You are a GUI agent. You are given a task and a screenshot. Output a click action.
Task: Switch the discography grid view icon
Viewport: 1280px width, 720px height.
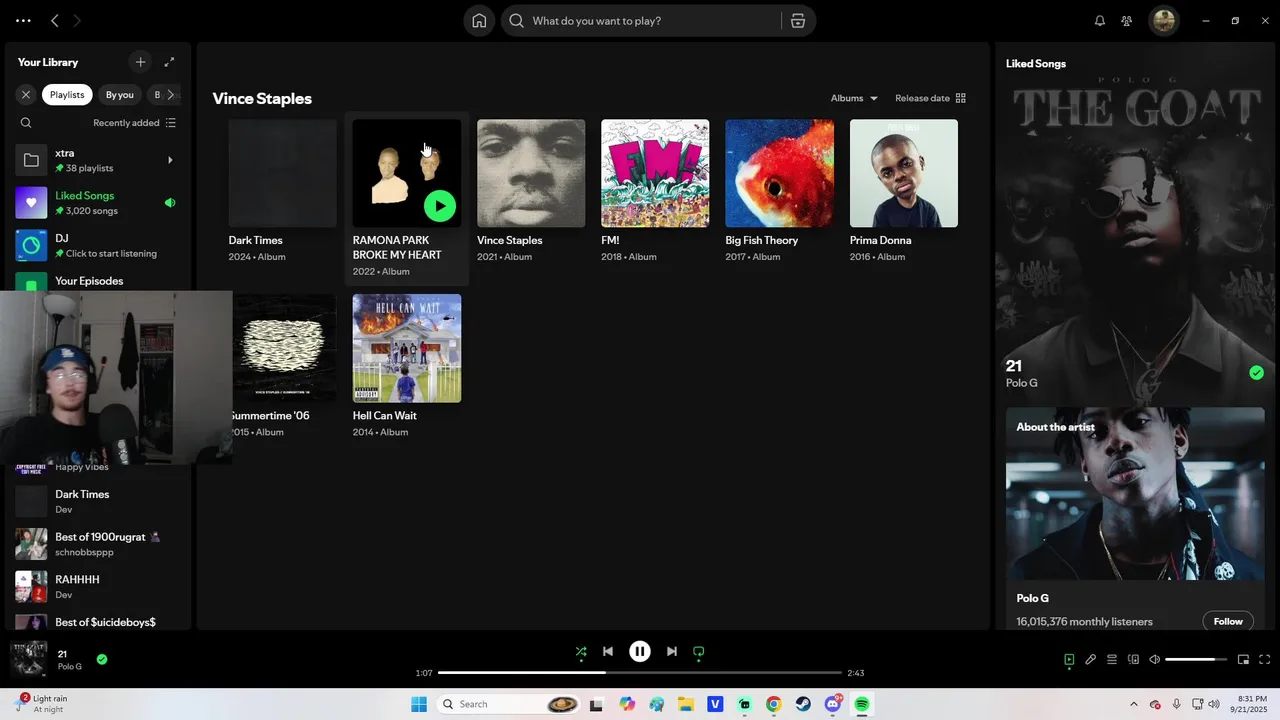(x=961, y=98)
